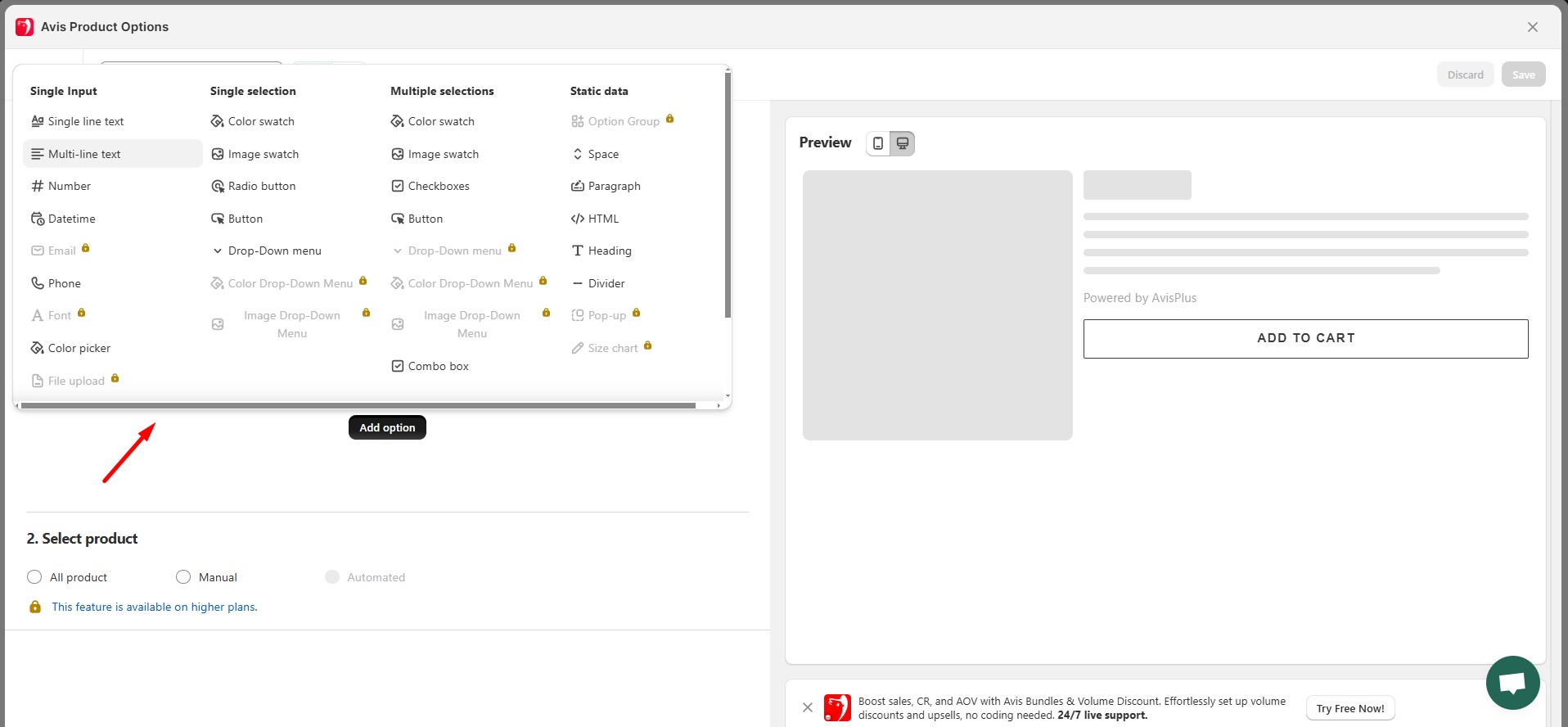Select the Paragraph icon

pos(578,186)
